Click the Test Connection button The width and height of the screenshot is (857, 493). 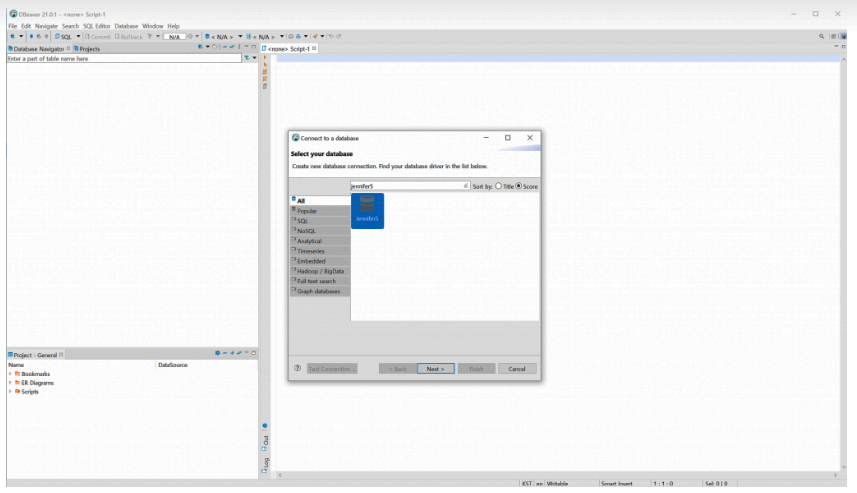[332, 369]
